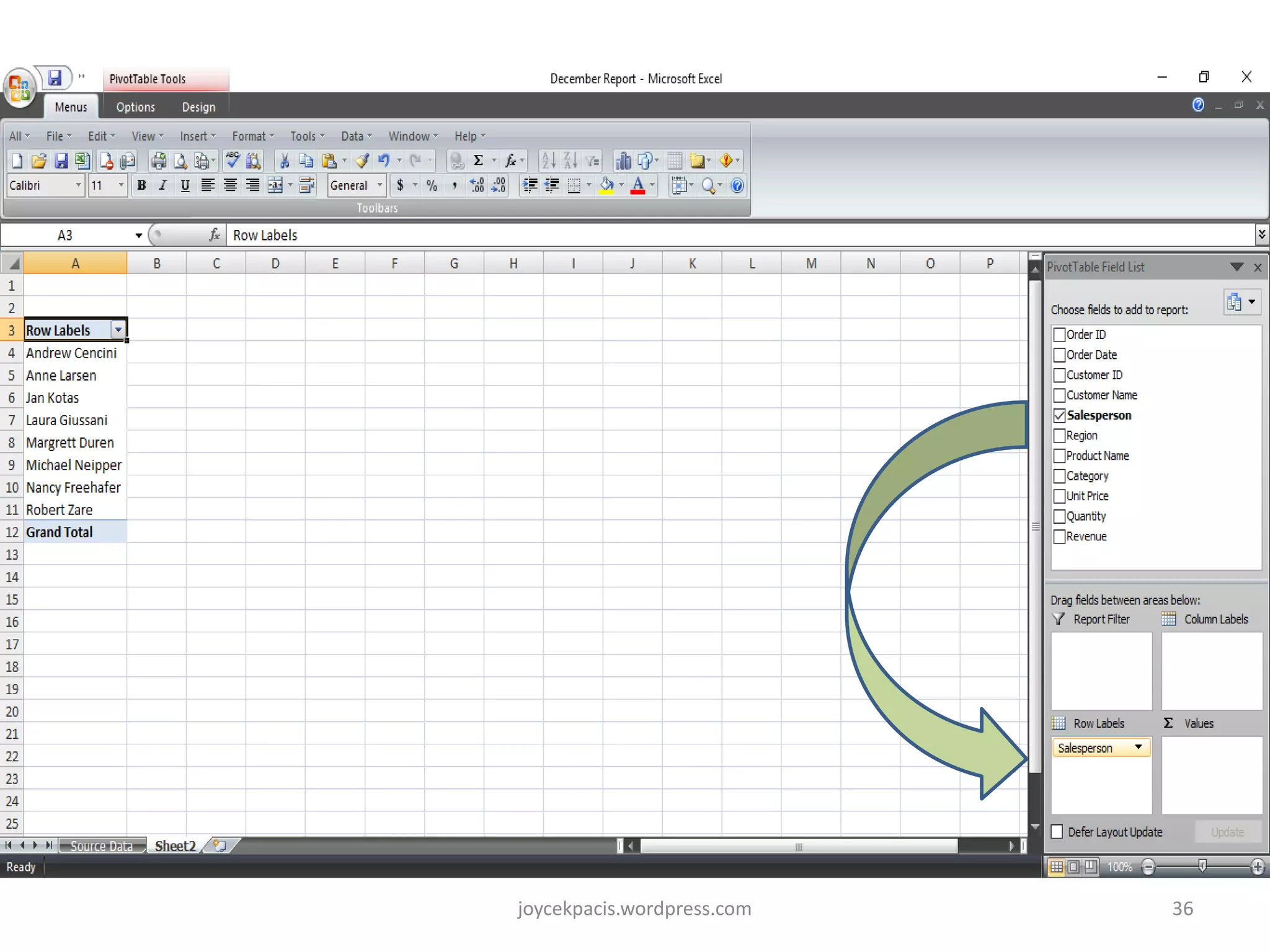This screenshot has height=952, width=1270.
Task: Click the Print icon in toolbar
Action: tap(159, 161)
